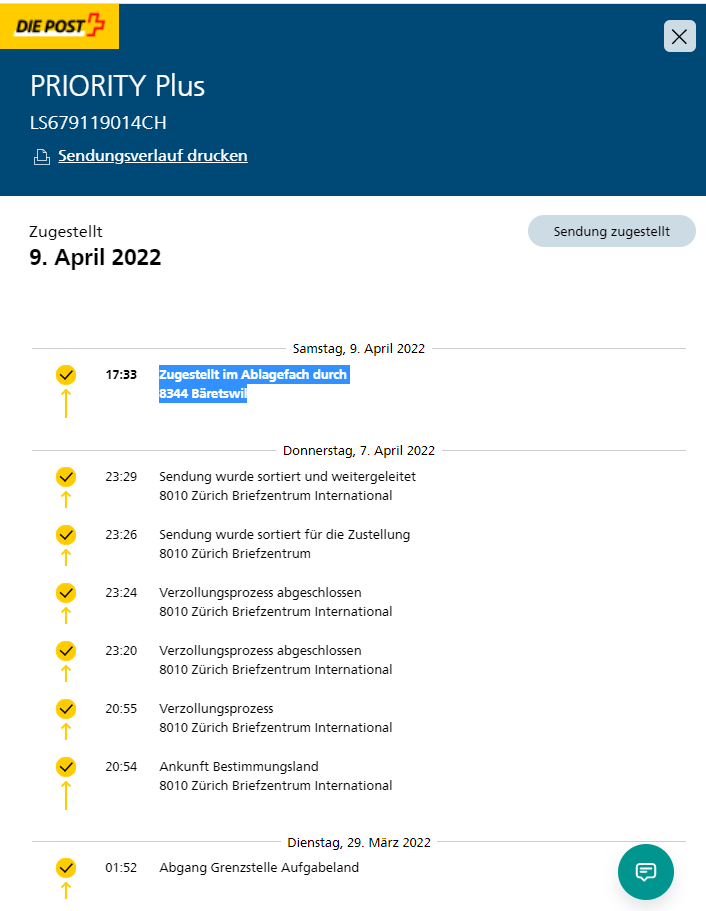The image size is (706, 911).
Task: Click checkmark icon beside 23:29 event
Action: tap(66, 477)
